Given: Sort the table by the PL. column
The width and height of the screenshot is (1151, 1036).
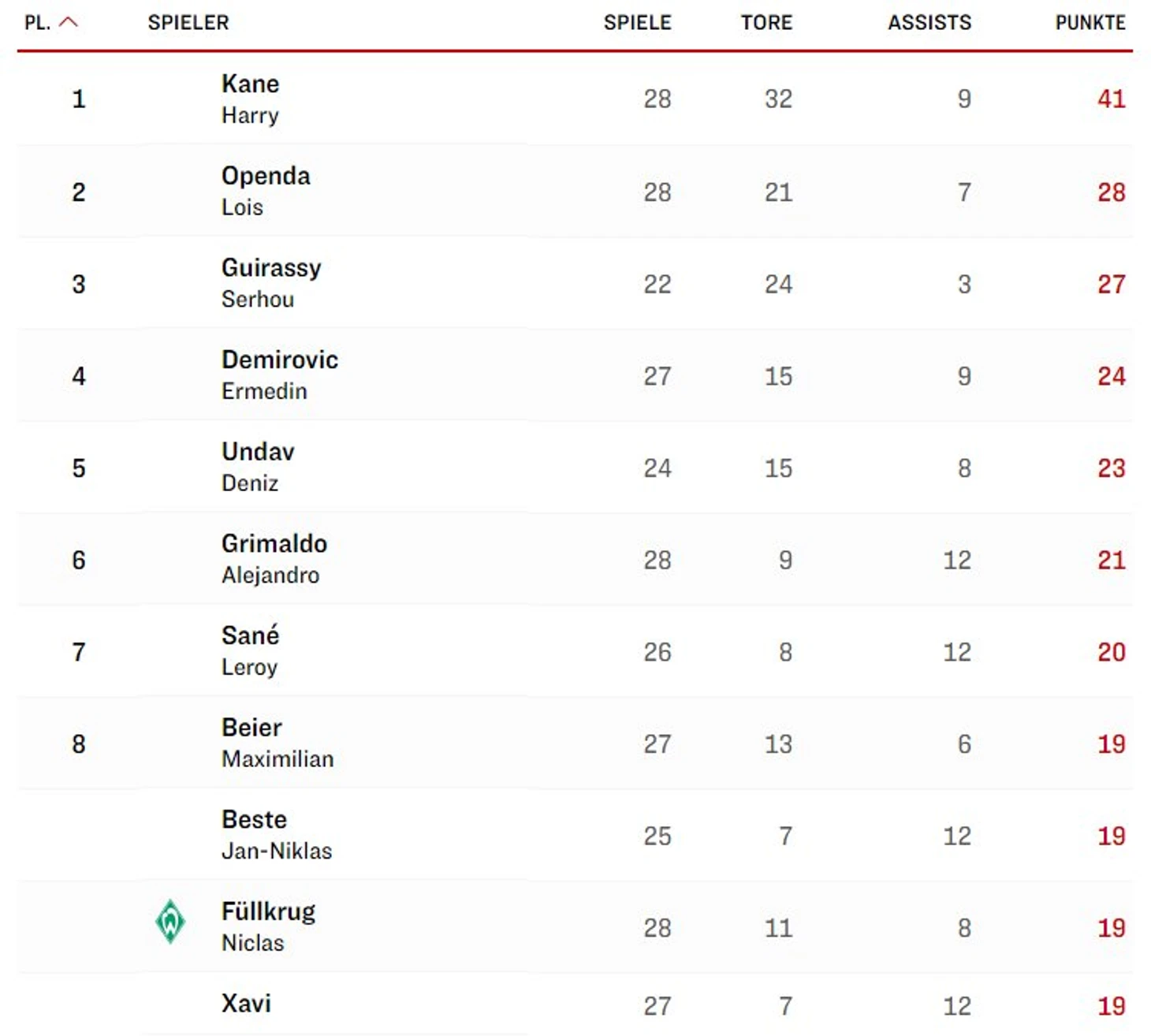Looking at the screenshot, I should (x=38, y=22).
